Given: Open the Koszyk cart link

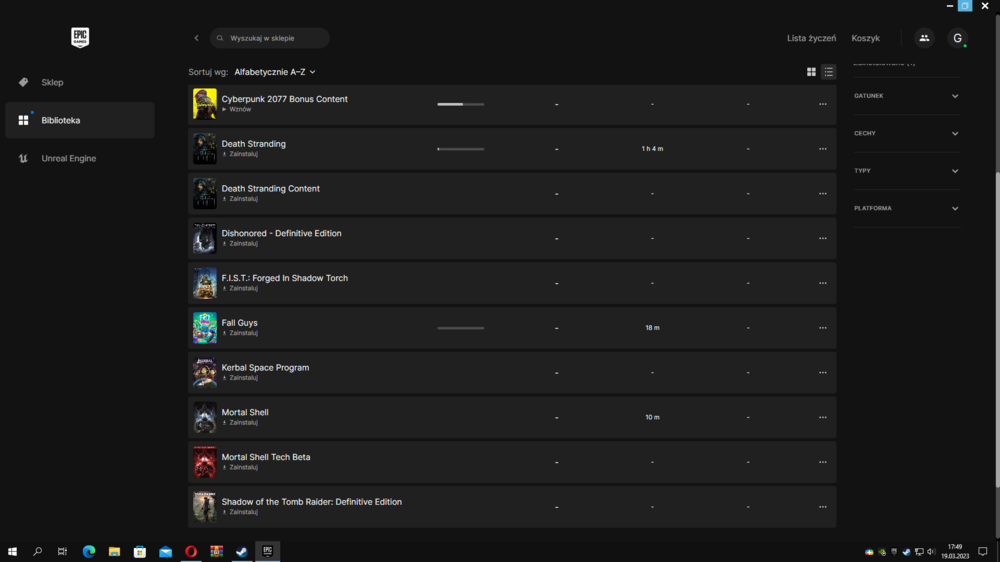Looking at the screenshot, I should 865,38.
